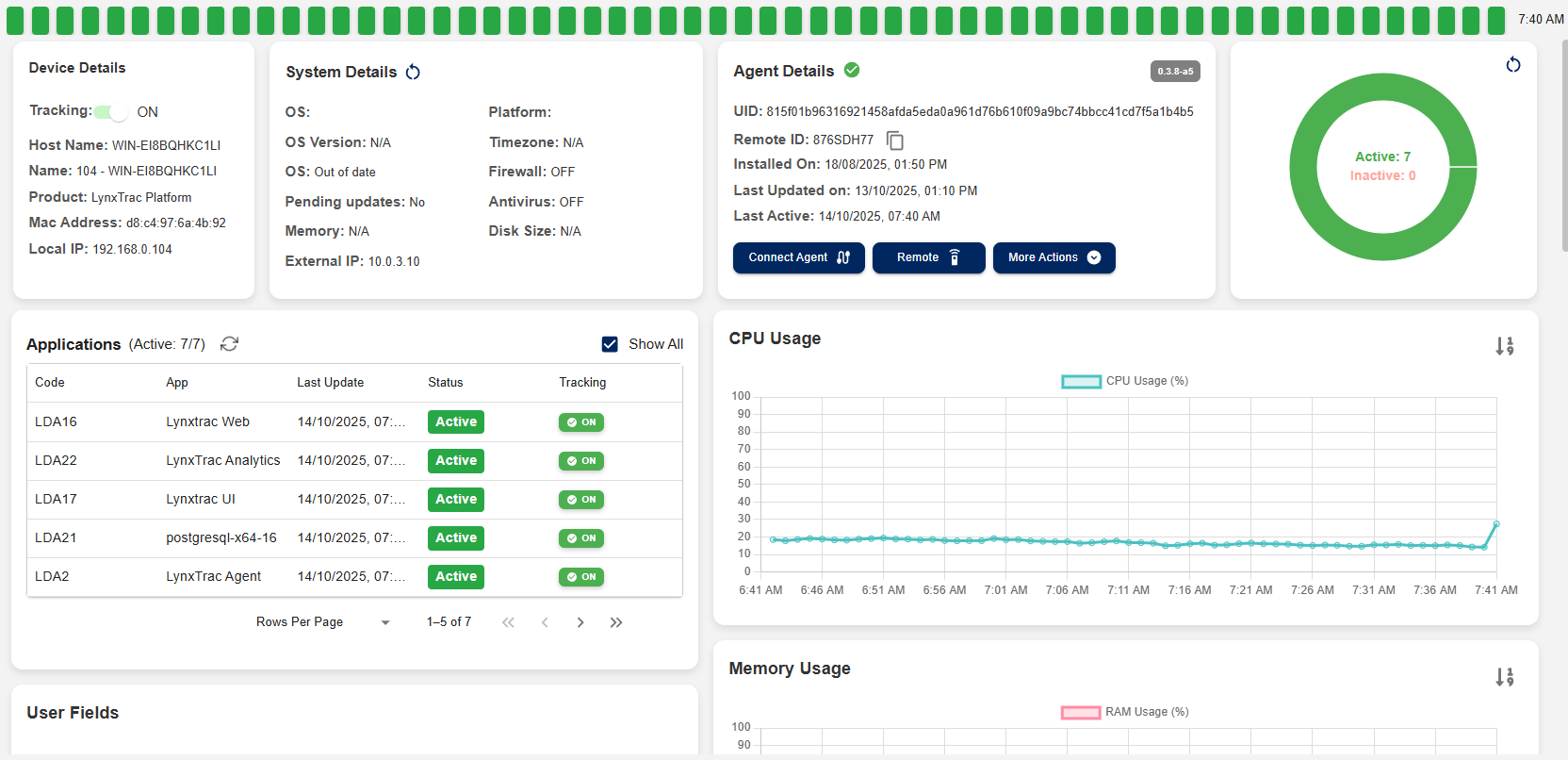Toggle tracking for postgresql-x64-16
The height and width of the screenshot is (760, 1568).
coord(581,538)
